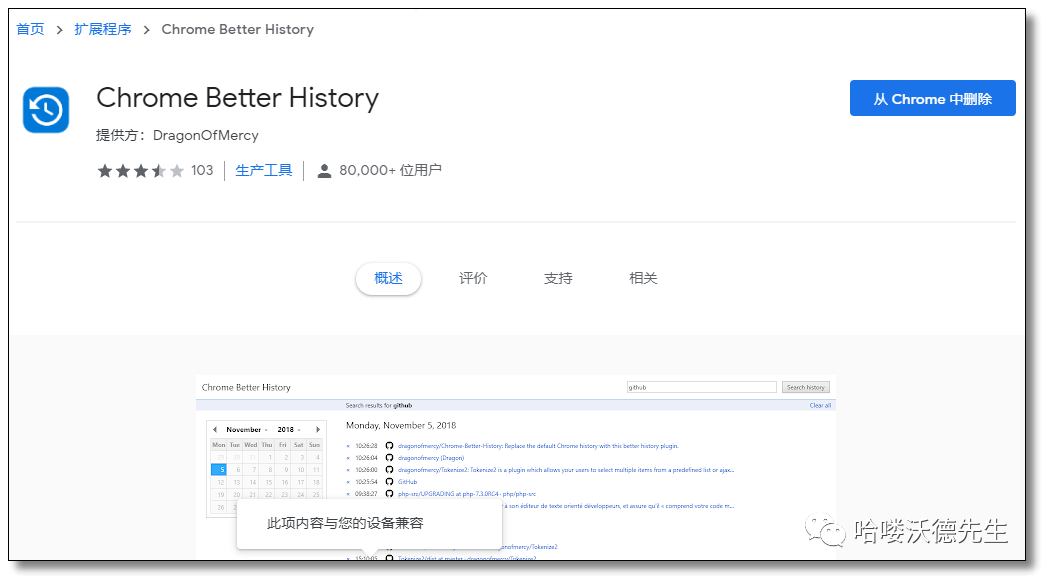
Task: Click the user count person icon
Action: 324,171
